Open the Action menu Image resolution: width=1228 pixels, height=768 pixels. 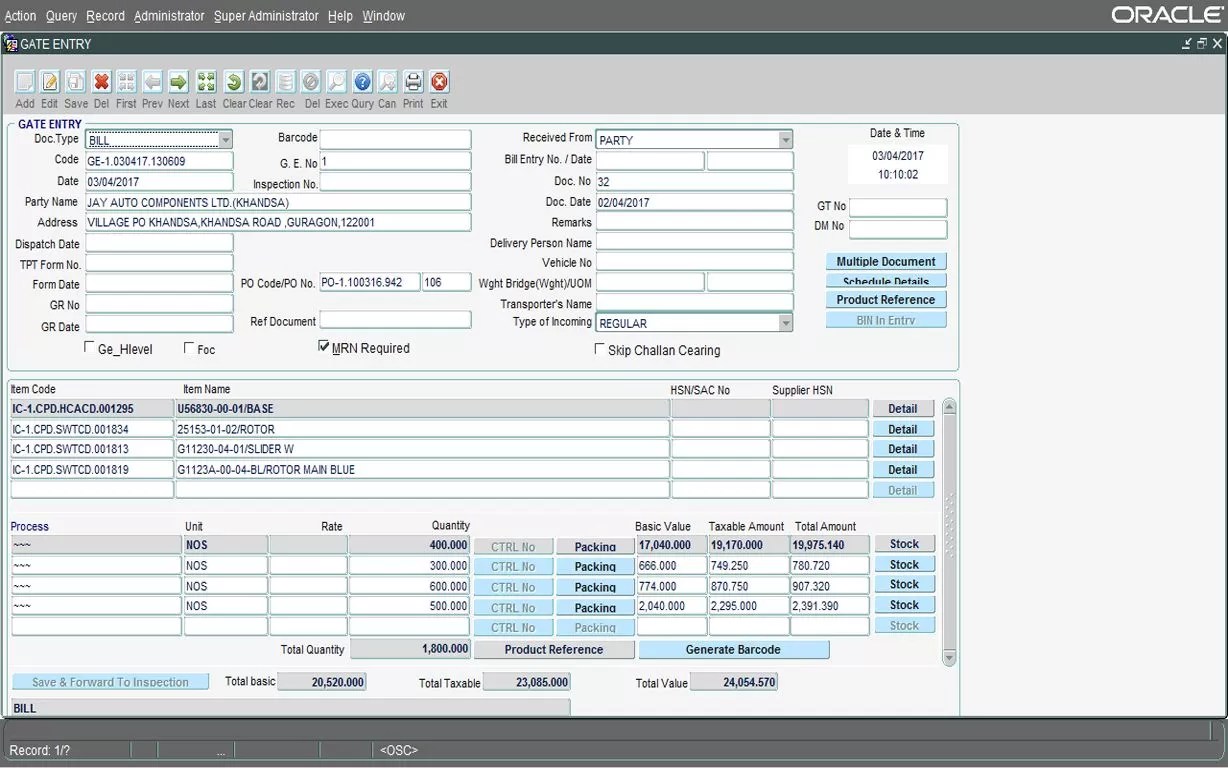click(20, 16)
